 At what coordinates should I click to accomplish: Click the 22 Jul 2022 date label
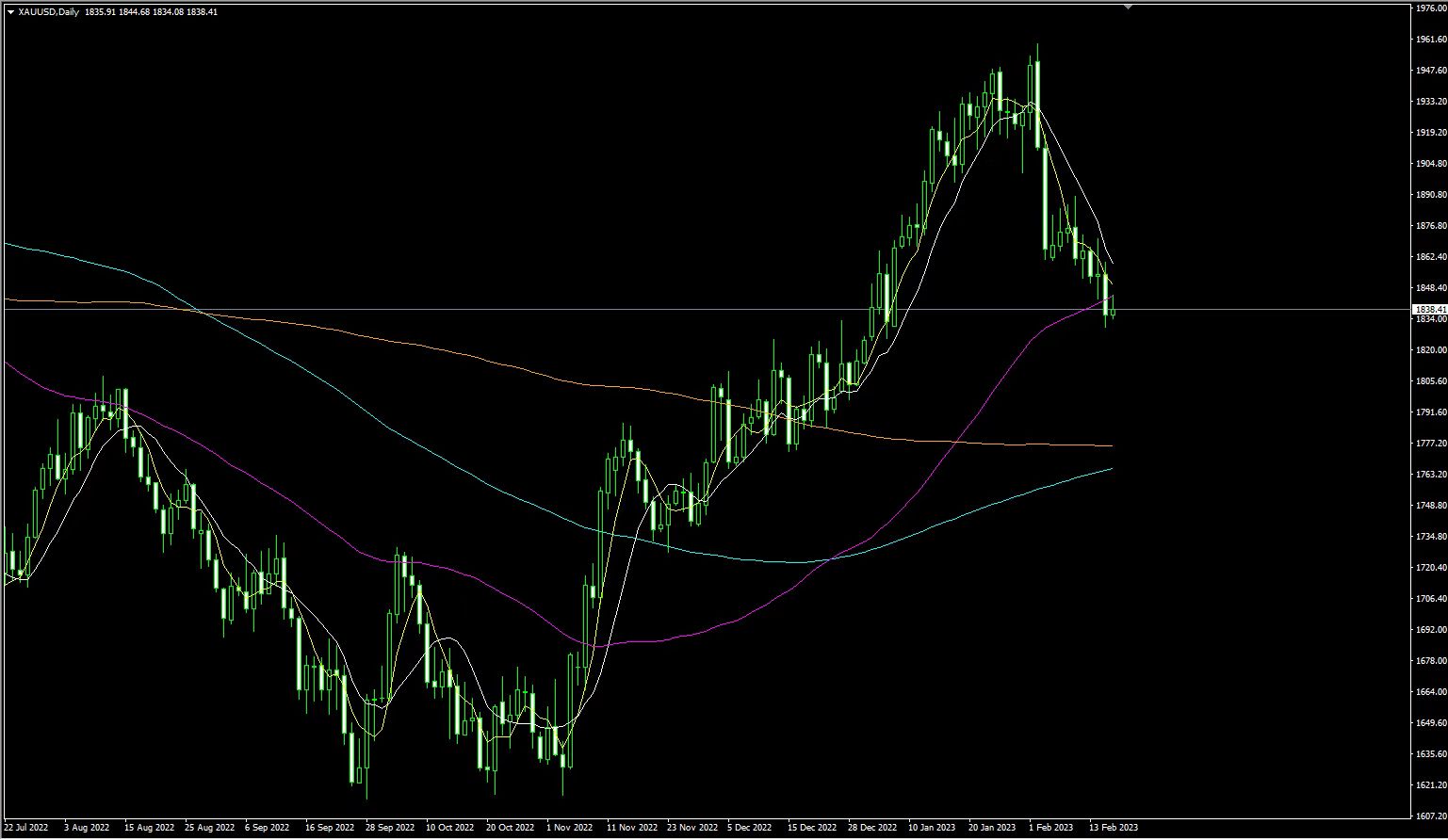[x=26, y=828]
